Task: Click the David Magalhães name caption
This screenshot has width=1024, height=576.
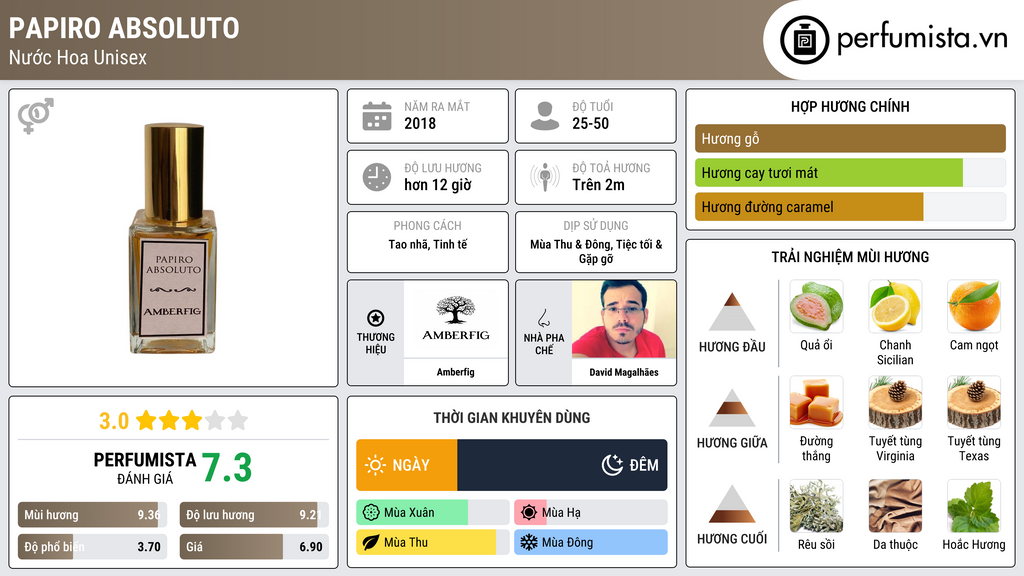Action: [x=624, y=372]
